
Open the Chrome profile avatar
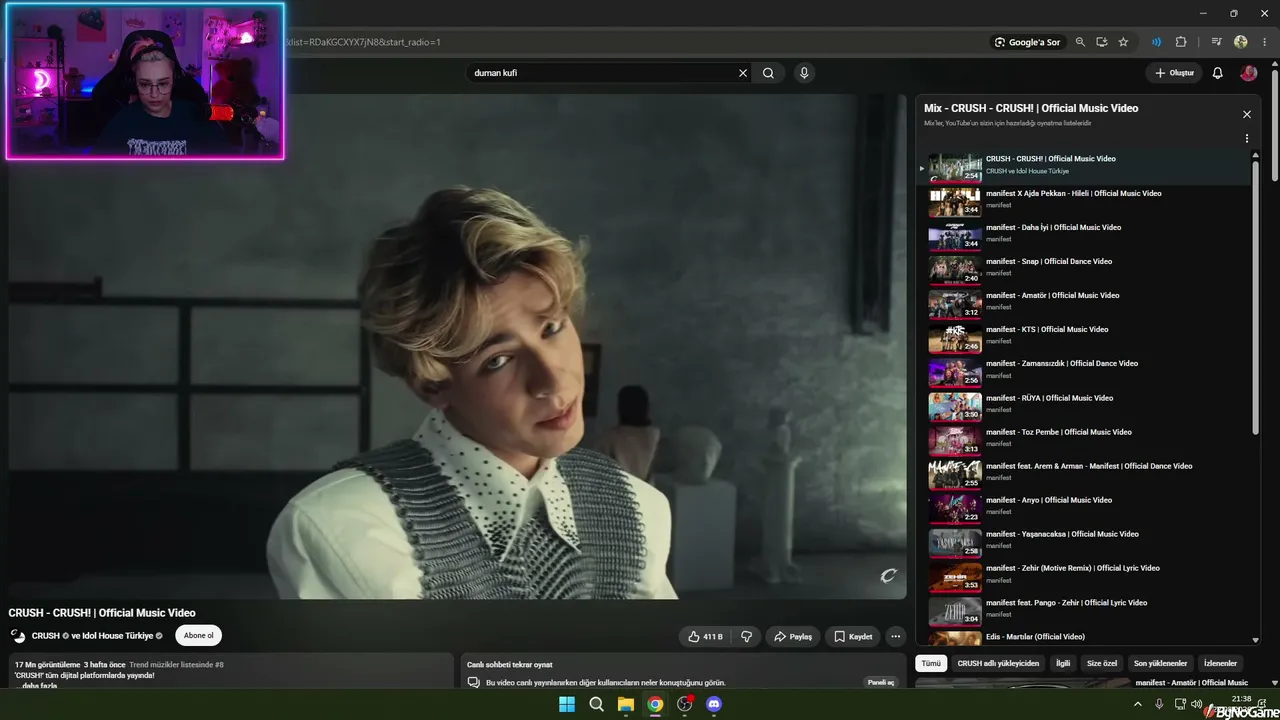point(1241,42)
